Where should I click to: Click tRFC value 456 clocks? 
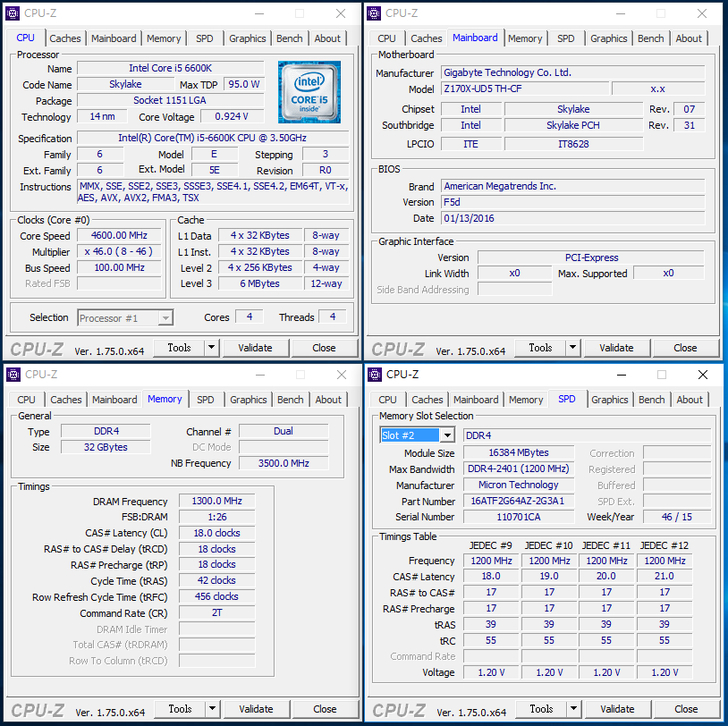click(x=217, y=596)
